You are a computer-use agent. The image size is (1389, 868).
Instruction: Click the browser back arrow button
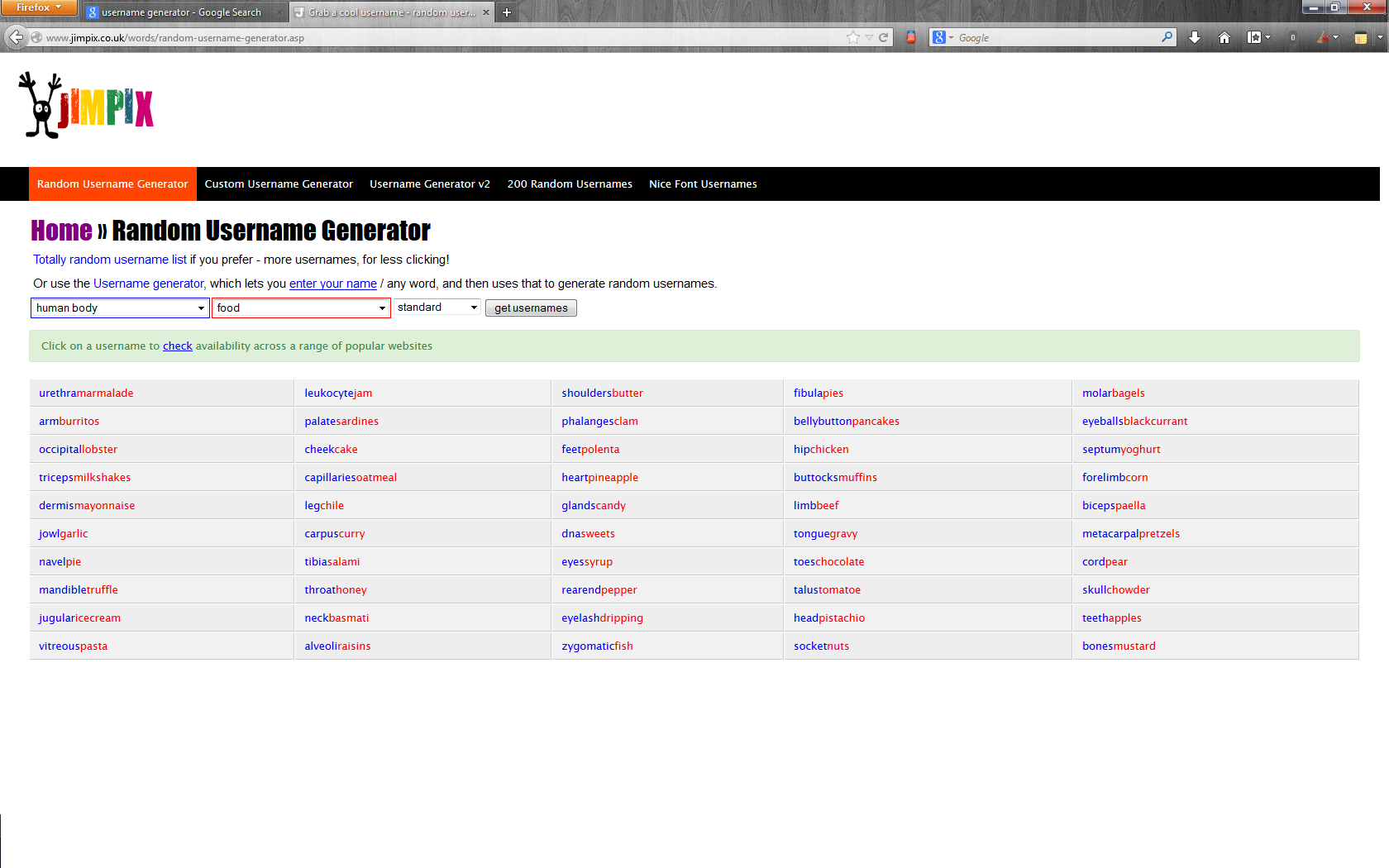(16, 37)
